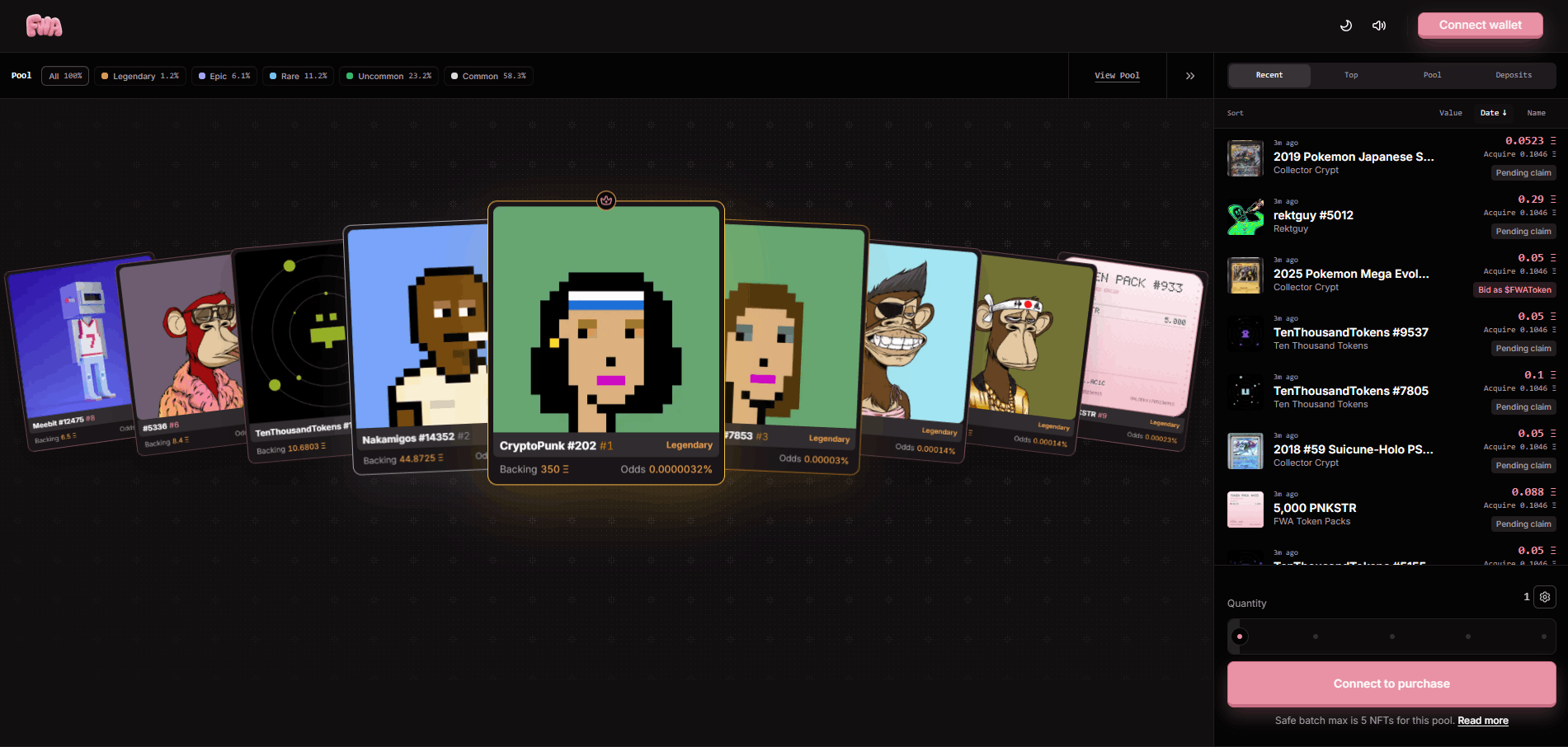Click the 5,000 PNKSTR title
The image size is (1568, 747).
click(x=1315, y=508)
